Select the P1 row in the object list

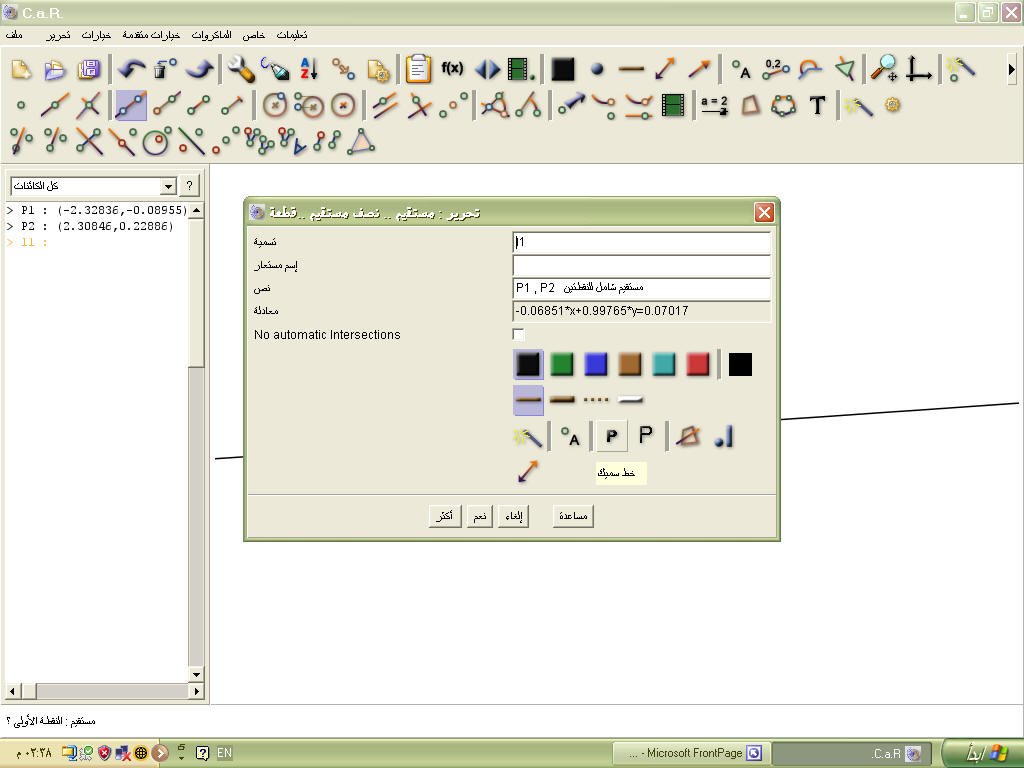pyautogui.click(x=97, y=210)
